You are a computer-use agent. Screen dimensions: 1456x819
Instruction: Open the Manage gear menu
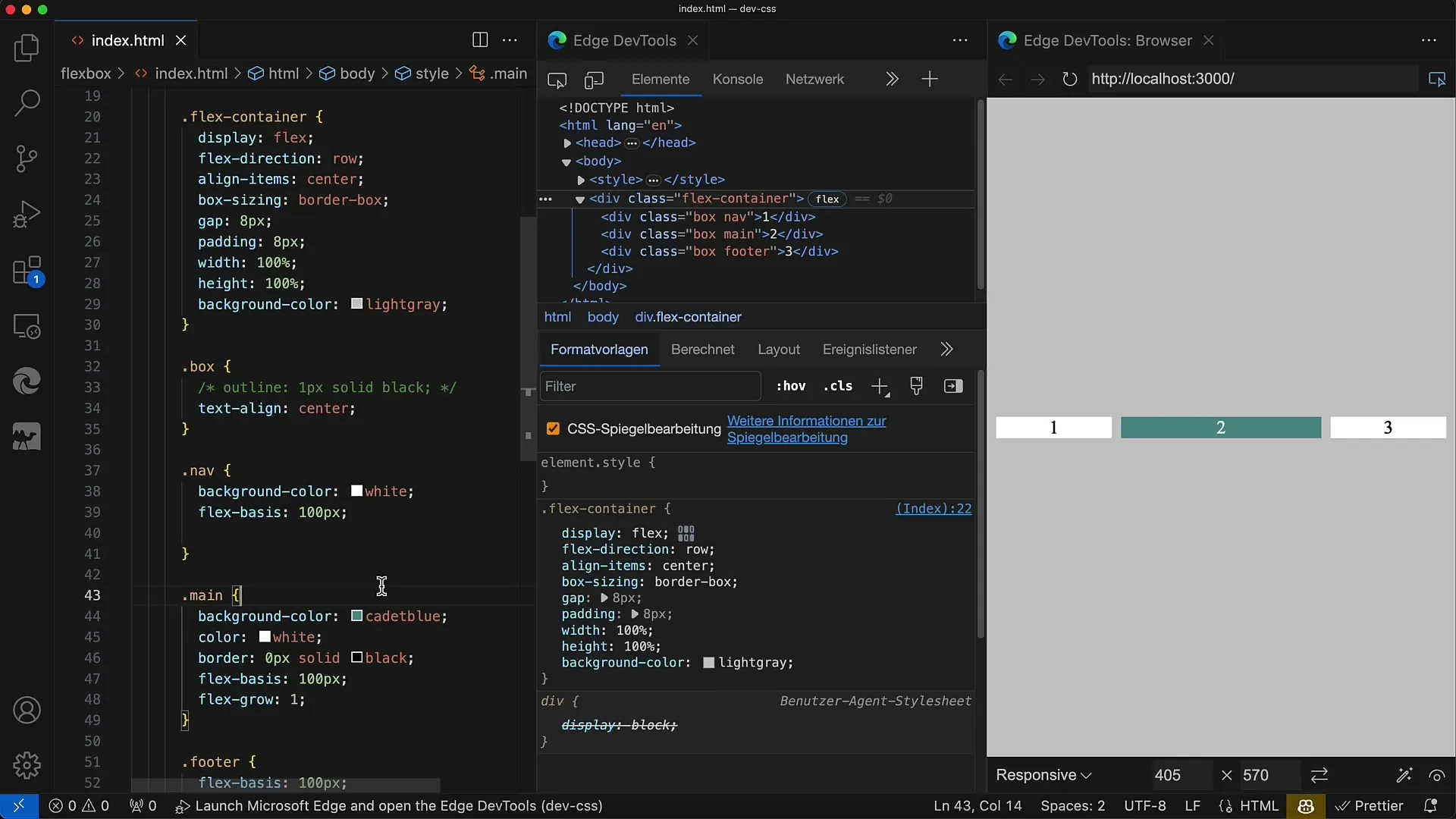[27, 765]
